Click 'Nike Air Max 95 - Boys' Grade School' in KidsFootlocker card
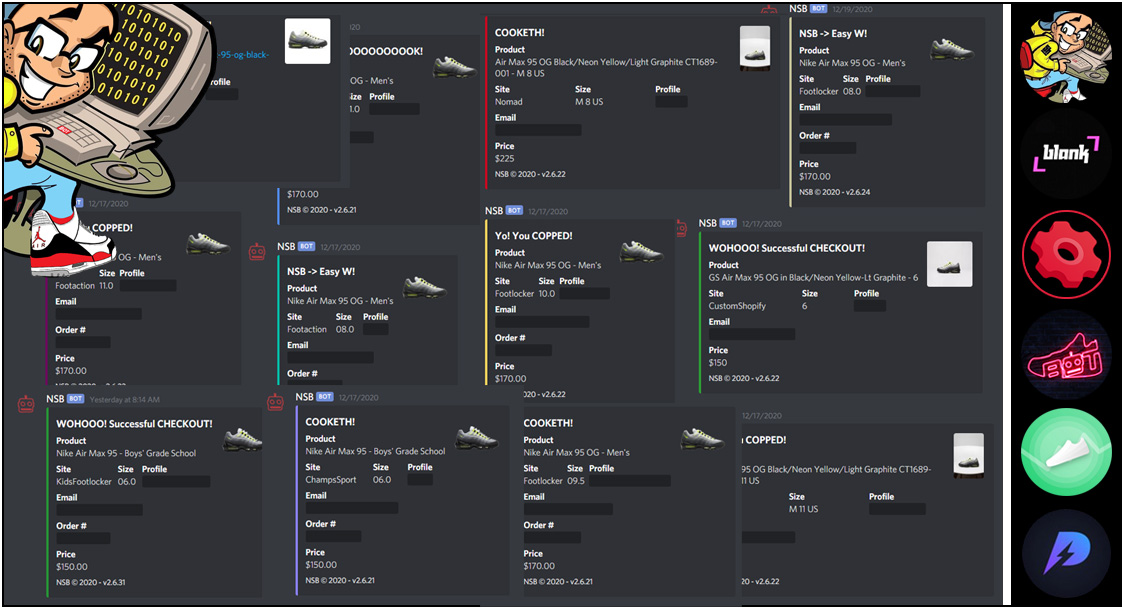This screenshot has height=609, width=1124. pos(126,454)
